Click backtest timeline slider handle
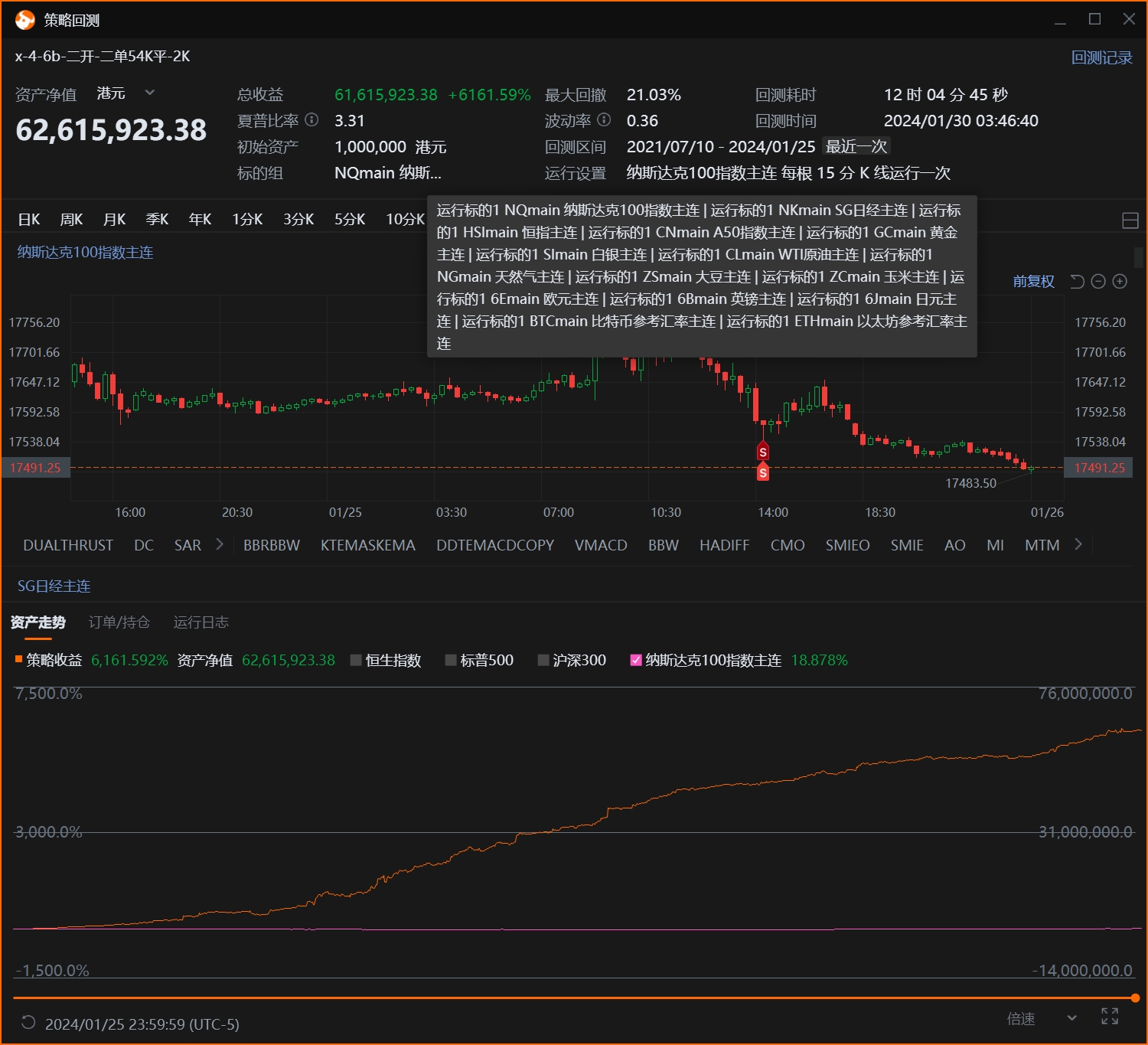 (x=1135, y=998)
